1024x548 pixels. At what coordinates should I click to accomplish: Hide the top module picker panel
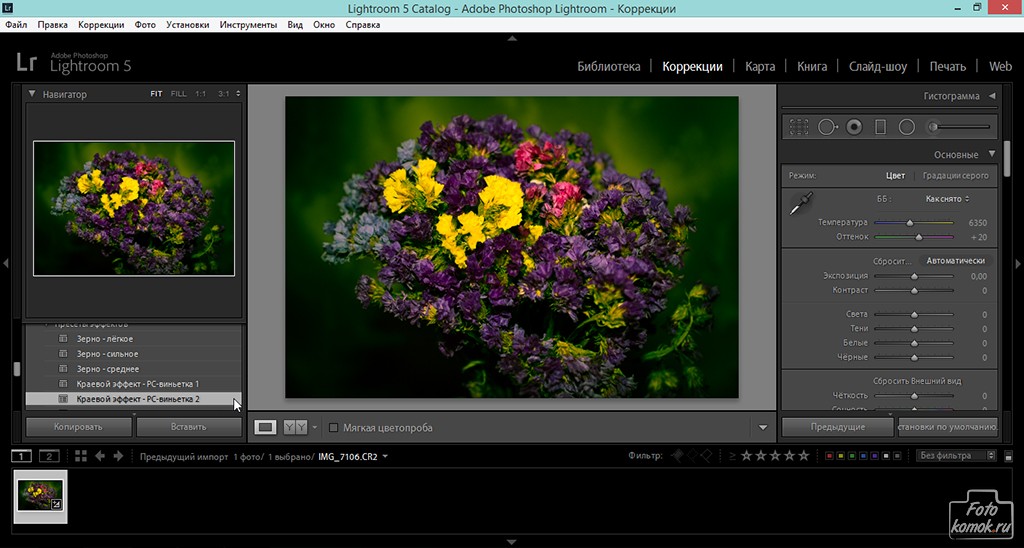(x=512, y=39)
